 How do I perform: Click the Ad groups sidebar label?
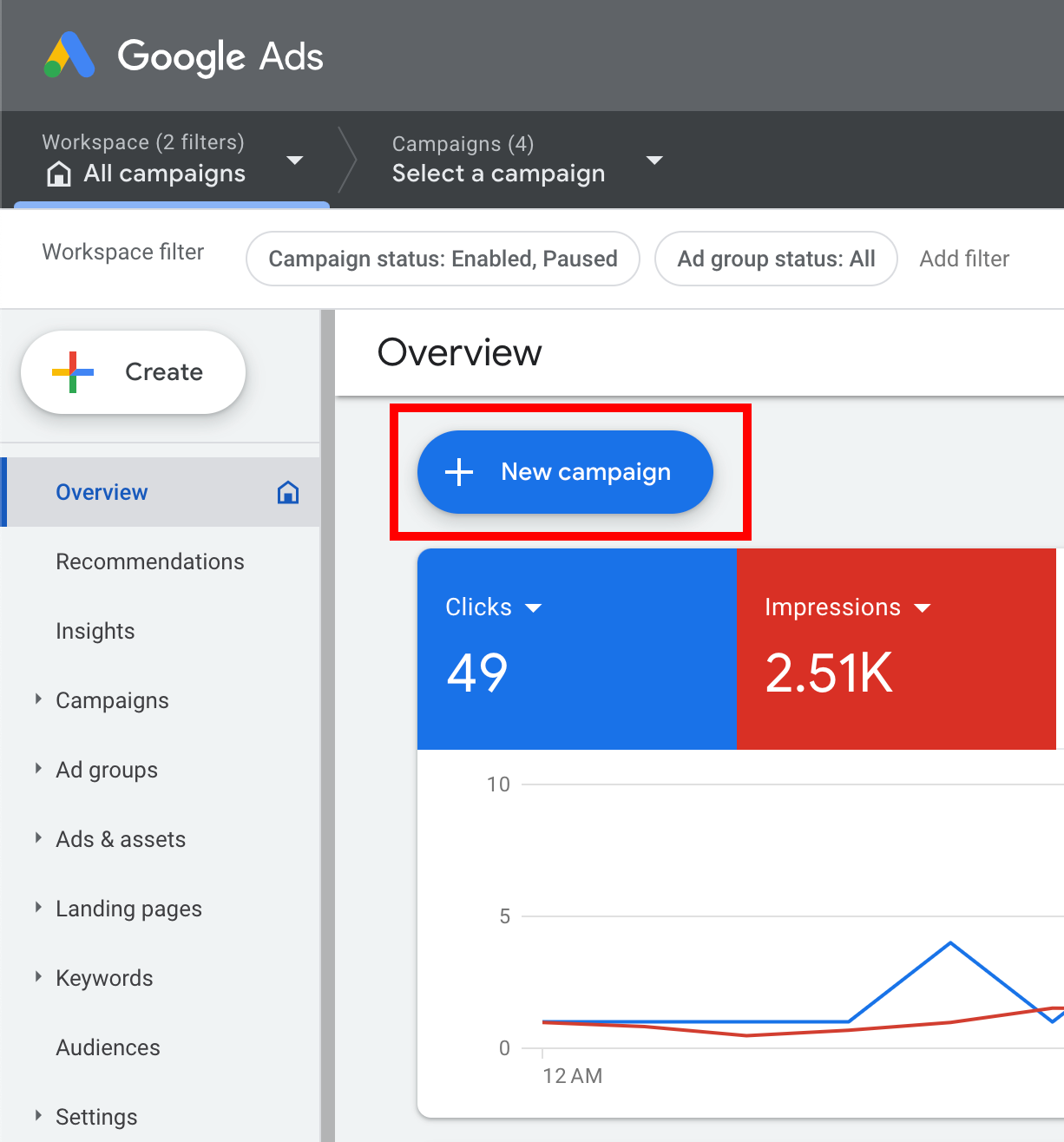pyautogui.click(x=107, y=770)
